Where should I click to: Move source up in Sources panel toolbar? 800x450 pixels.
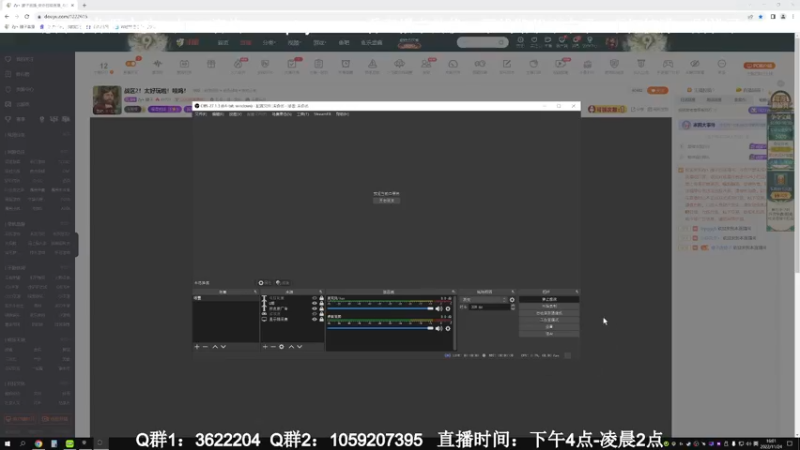(x=291, y=347)
